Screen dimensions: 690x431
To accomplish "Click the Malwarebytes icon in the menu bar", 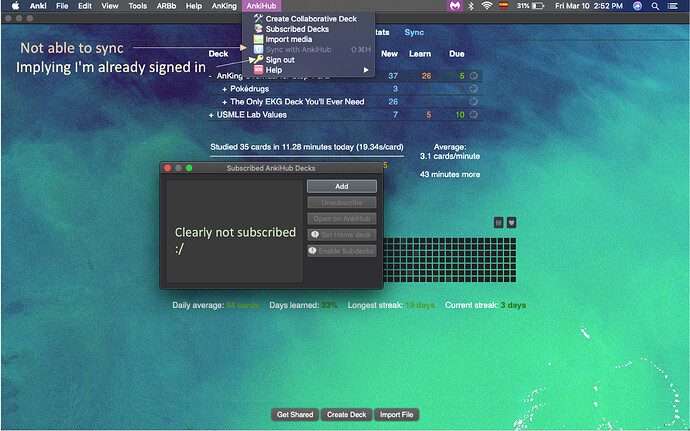I will pos(455,6).
